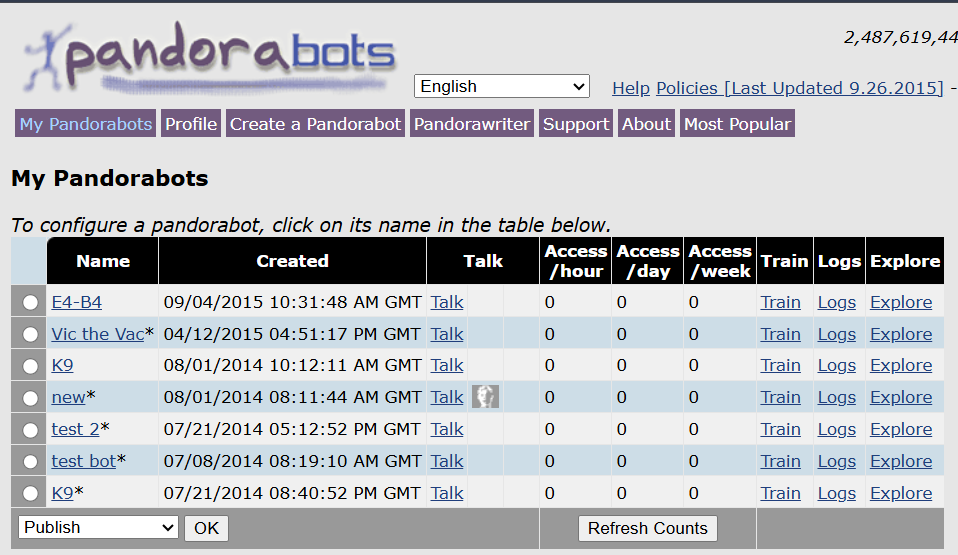Open the Vic the Vac bot link
The width and height of the screenshot is (958, 555).
pyautogui.click(x=98, y=334)
